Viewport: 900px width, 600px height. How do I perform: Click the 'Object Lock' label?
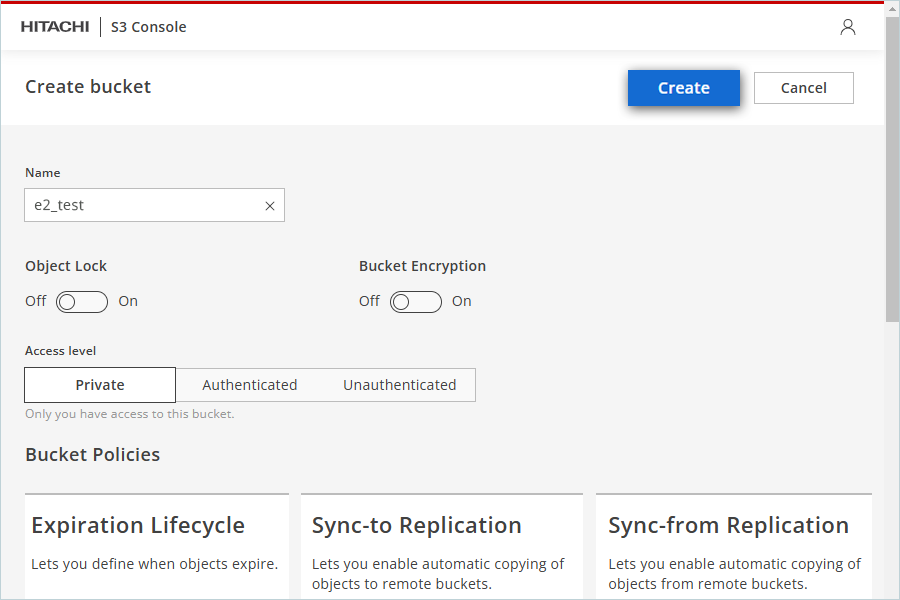pos(66,266)
